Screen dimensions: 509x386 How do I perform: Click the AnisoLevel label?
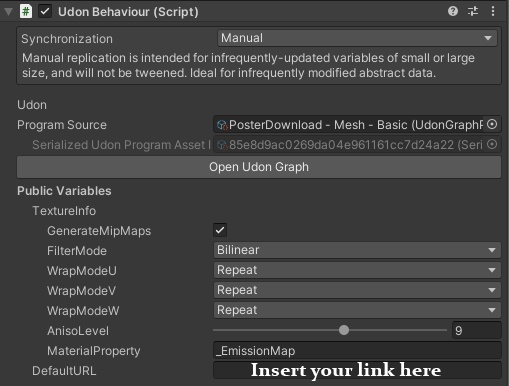point(78,331)
